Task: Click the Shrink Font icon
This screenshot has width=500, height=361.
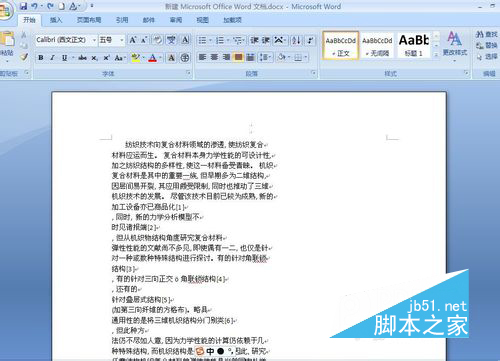Action: click(144, 40)
